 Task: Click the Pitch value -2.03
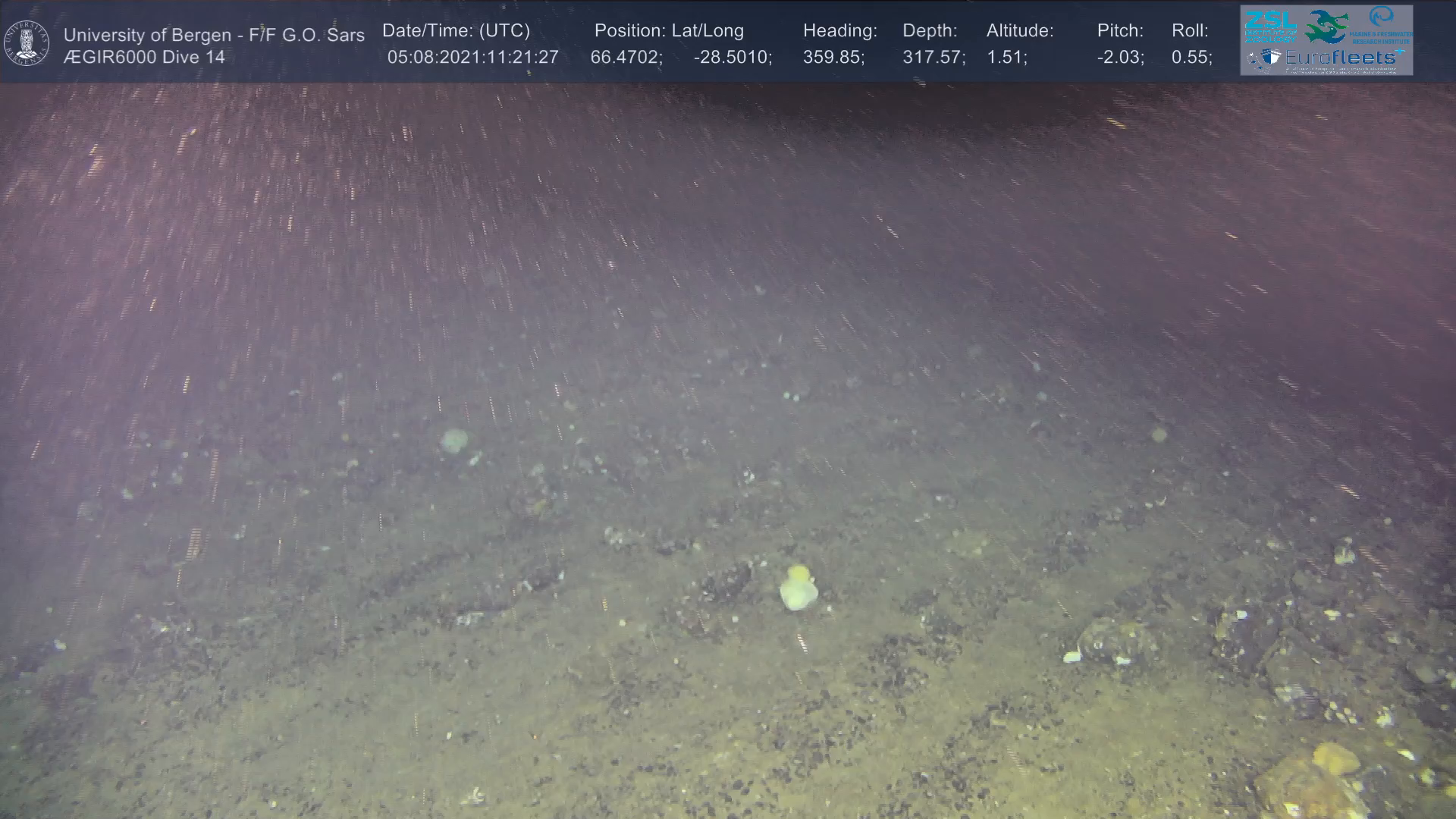tap(1119, 58)
